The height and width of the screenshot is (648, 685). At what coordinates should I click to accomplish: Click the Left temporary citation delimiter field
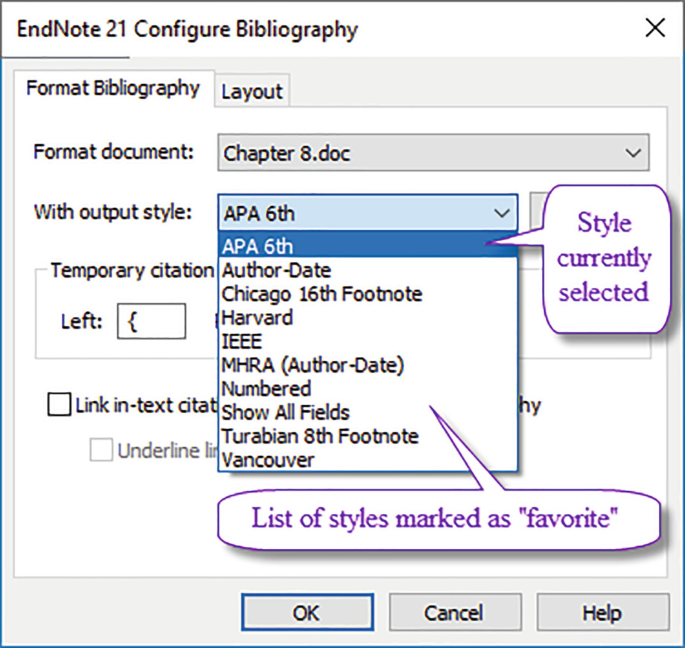(x=151, y=323)
